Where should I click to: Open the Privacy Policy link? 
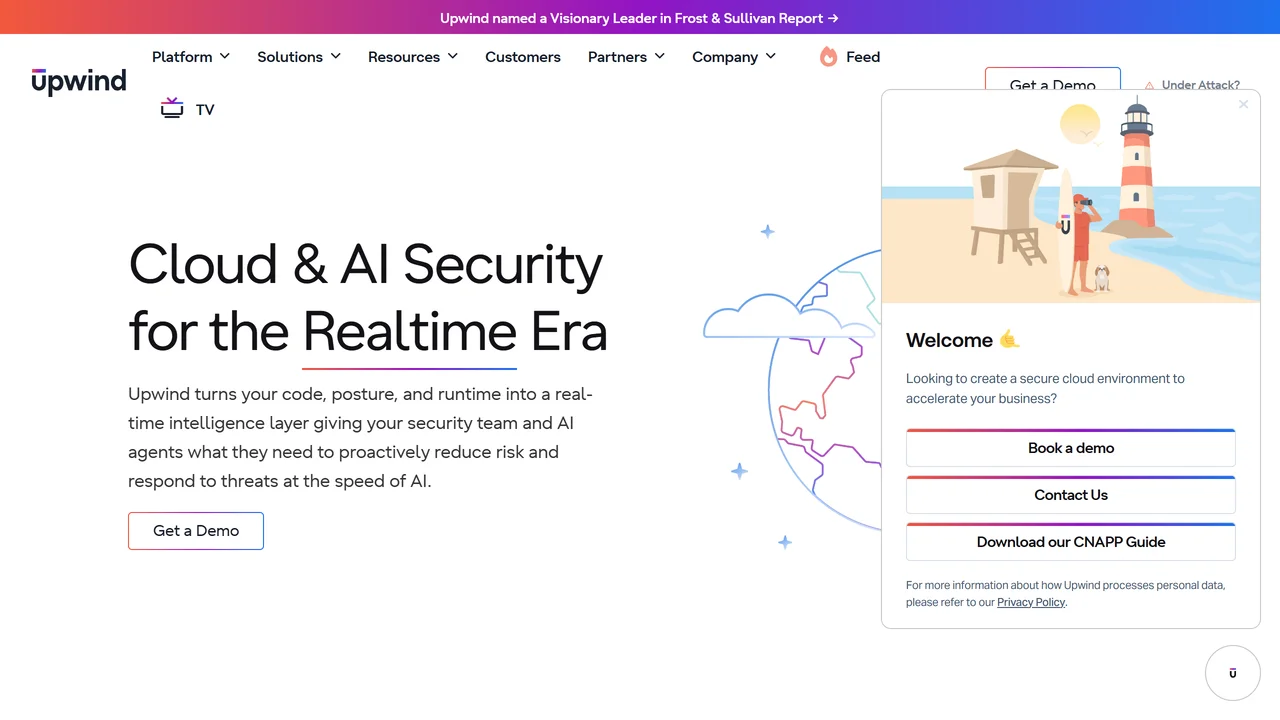(x=1031, y=602)
